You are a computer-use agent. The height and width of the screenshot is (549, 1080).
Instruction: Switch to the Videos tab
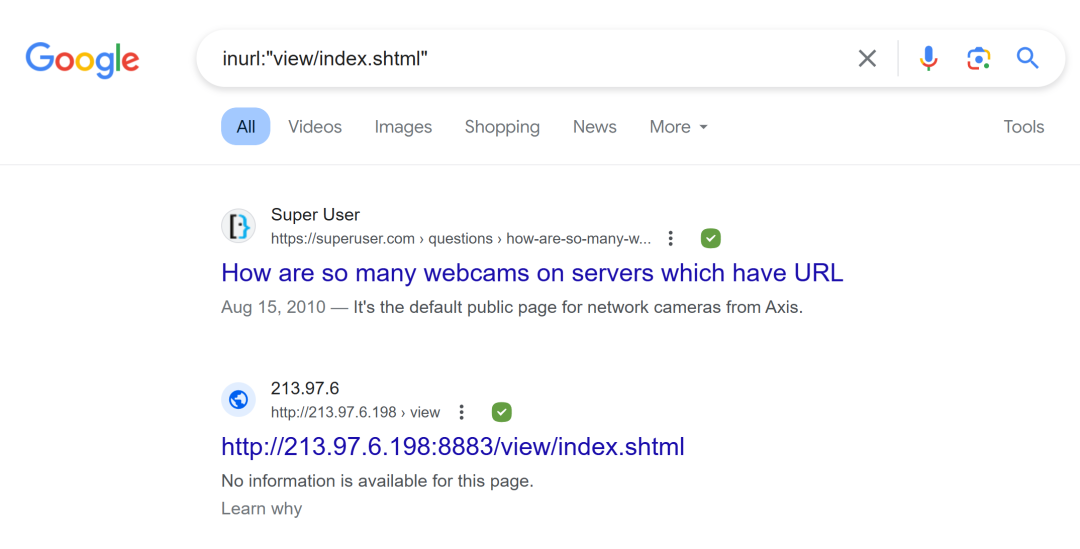[x=315, y=127]
